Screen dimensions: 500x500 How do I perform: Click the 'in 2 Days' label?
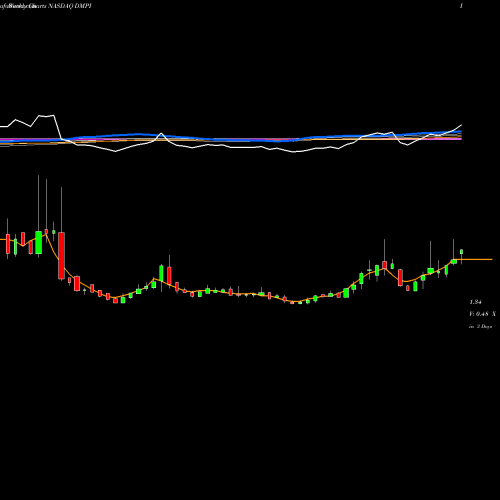[480, 327]
